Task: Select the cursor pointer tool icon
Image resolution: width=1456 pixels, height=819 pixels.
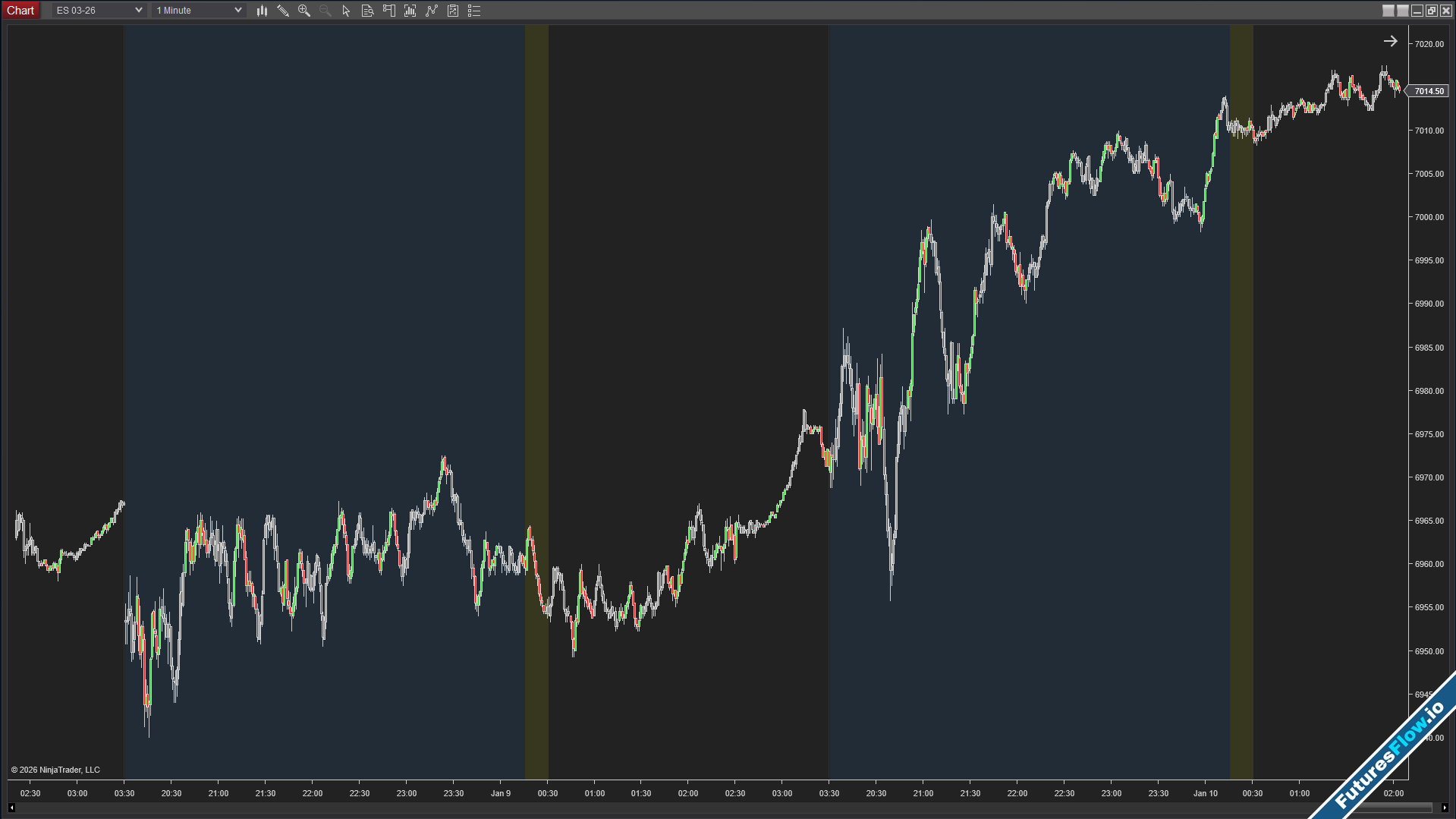Action: tap(346, 11)
